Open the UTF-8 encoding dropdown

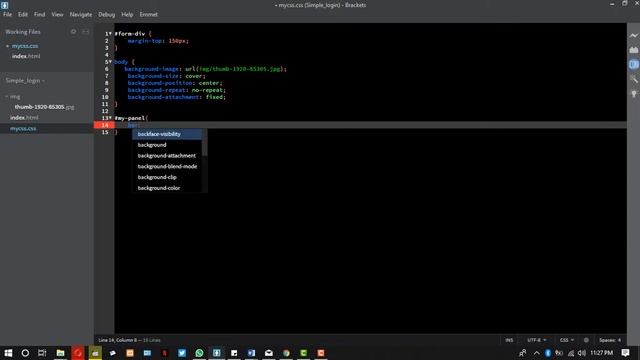[536, 340]
